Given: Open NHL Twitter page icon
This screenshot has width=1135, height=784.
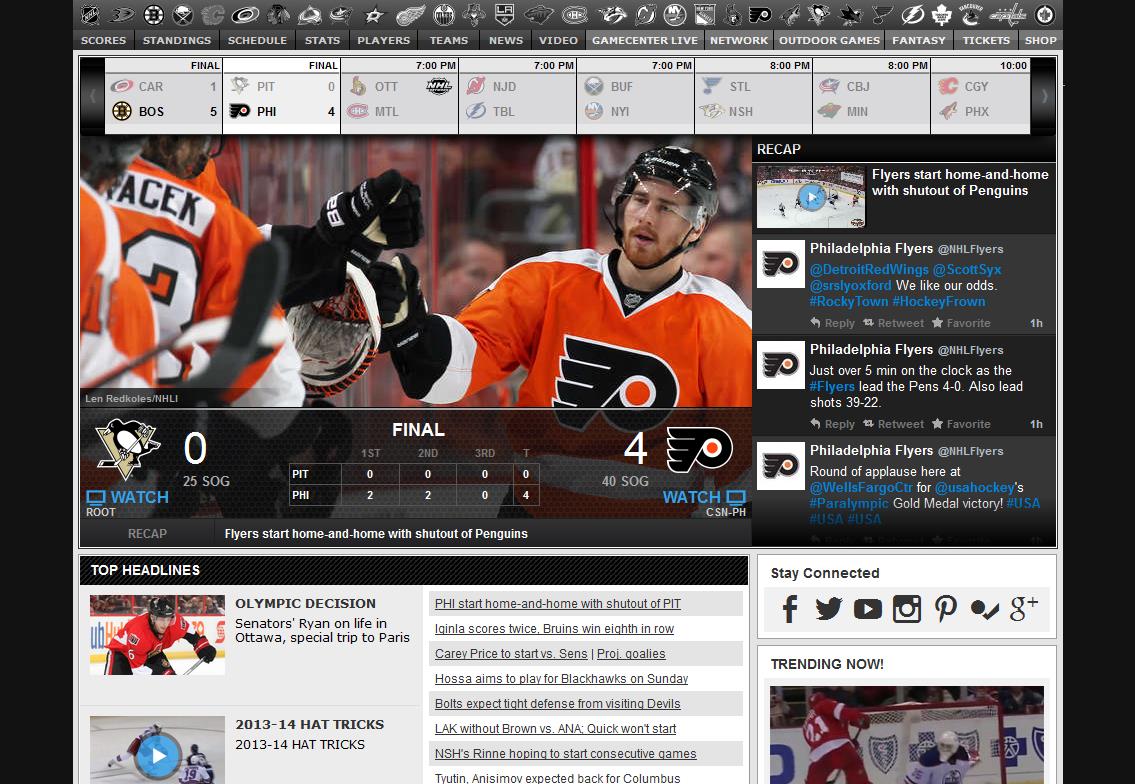Looking at the screenshot, I should pos(829,609).
